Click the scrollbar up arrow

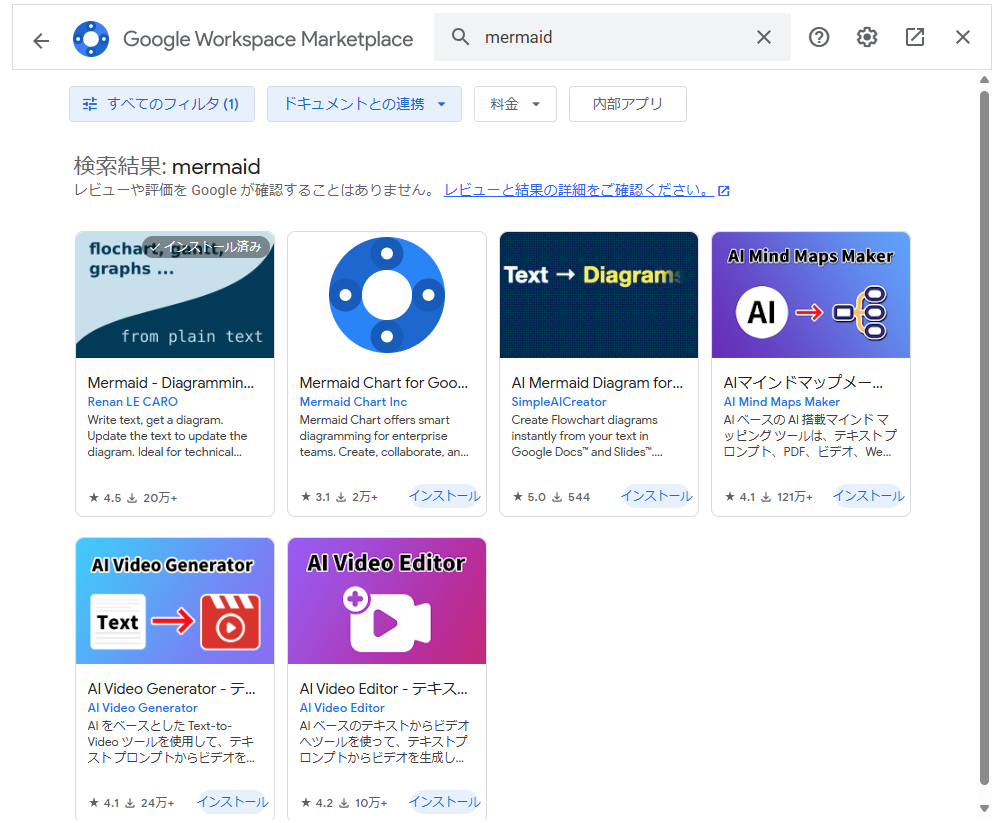[x=984, y=80]
